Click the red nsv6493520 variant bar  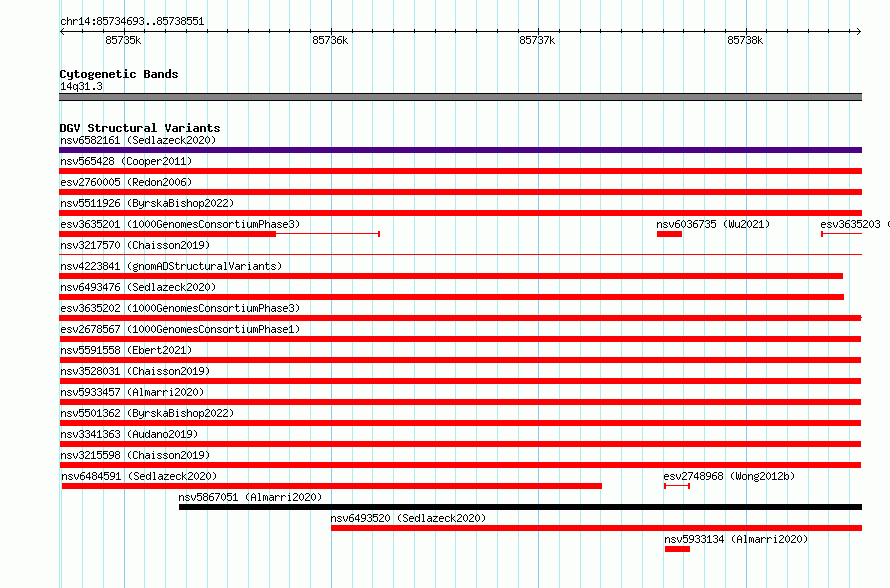click(x=597, y=528)
